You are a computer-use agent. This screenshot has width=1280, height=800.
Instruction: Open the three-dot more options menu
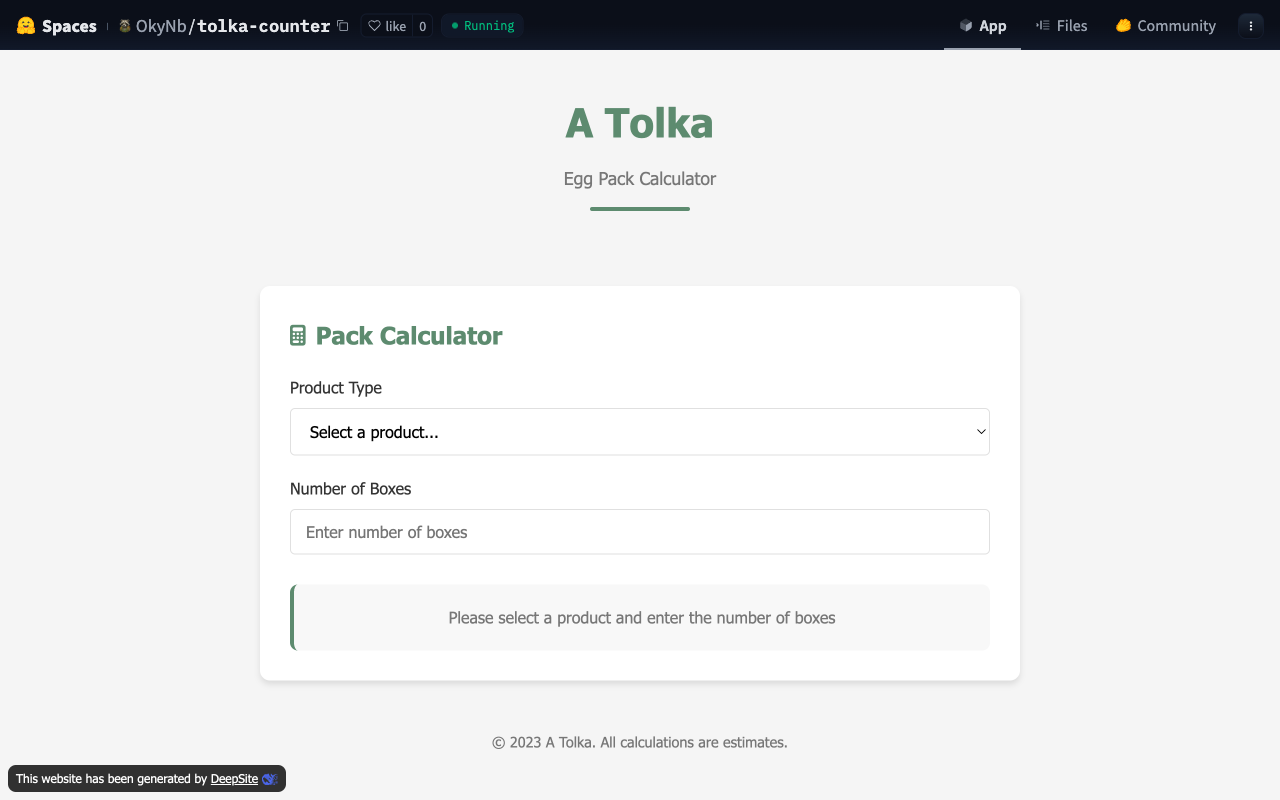tap(1251, 26)
